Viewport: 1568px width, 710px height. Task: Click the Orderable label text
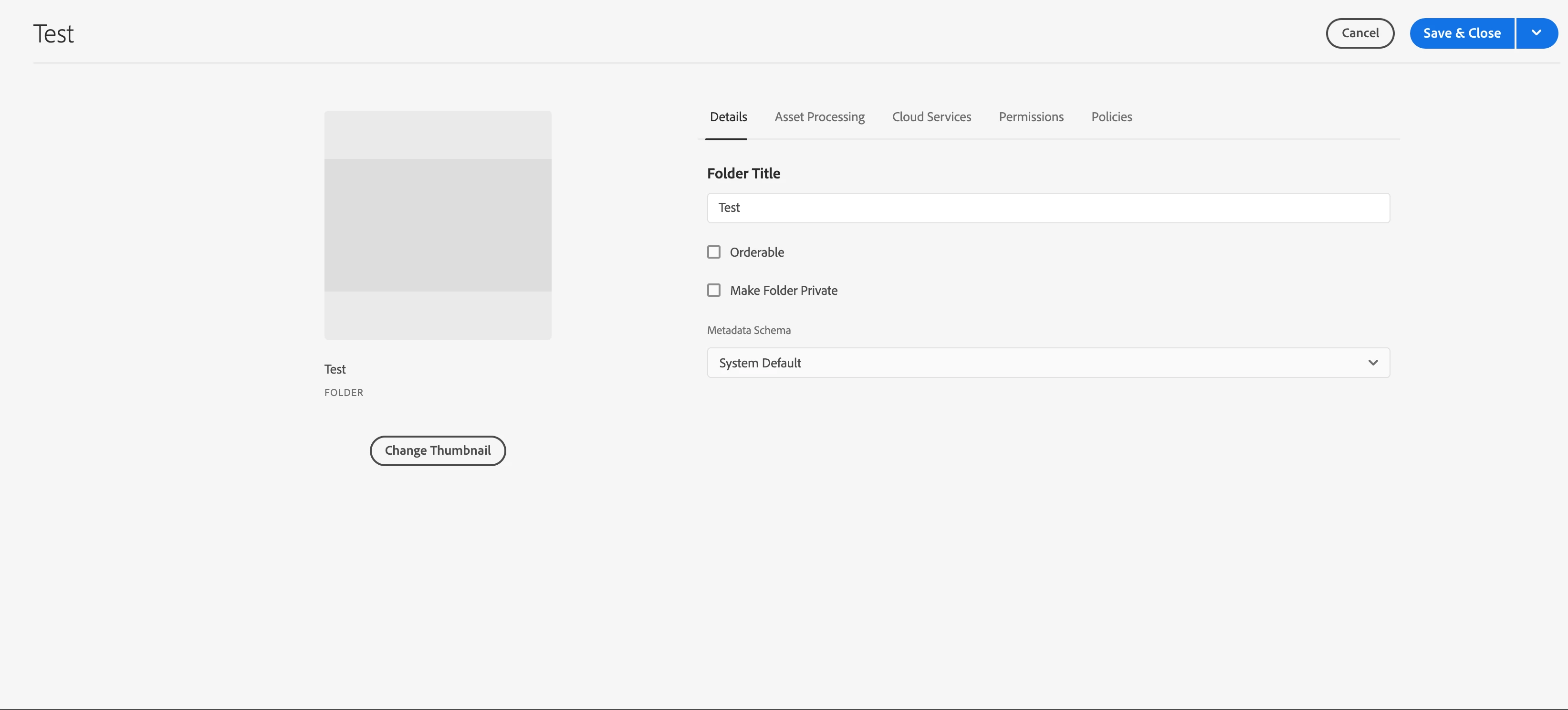tap(757, 252)
